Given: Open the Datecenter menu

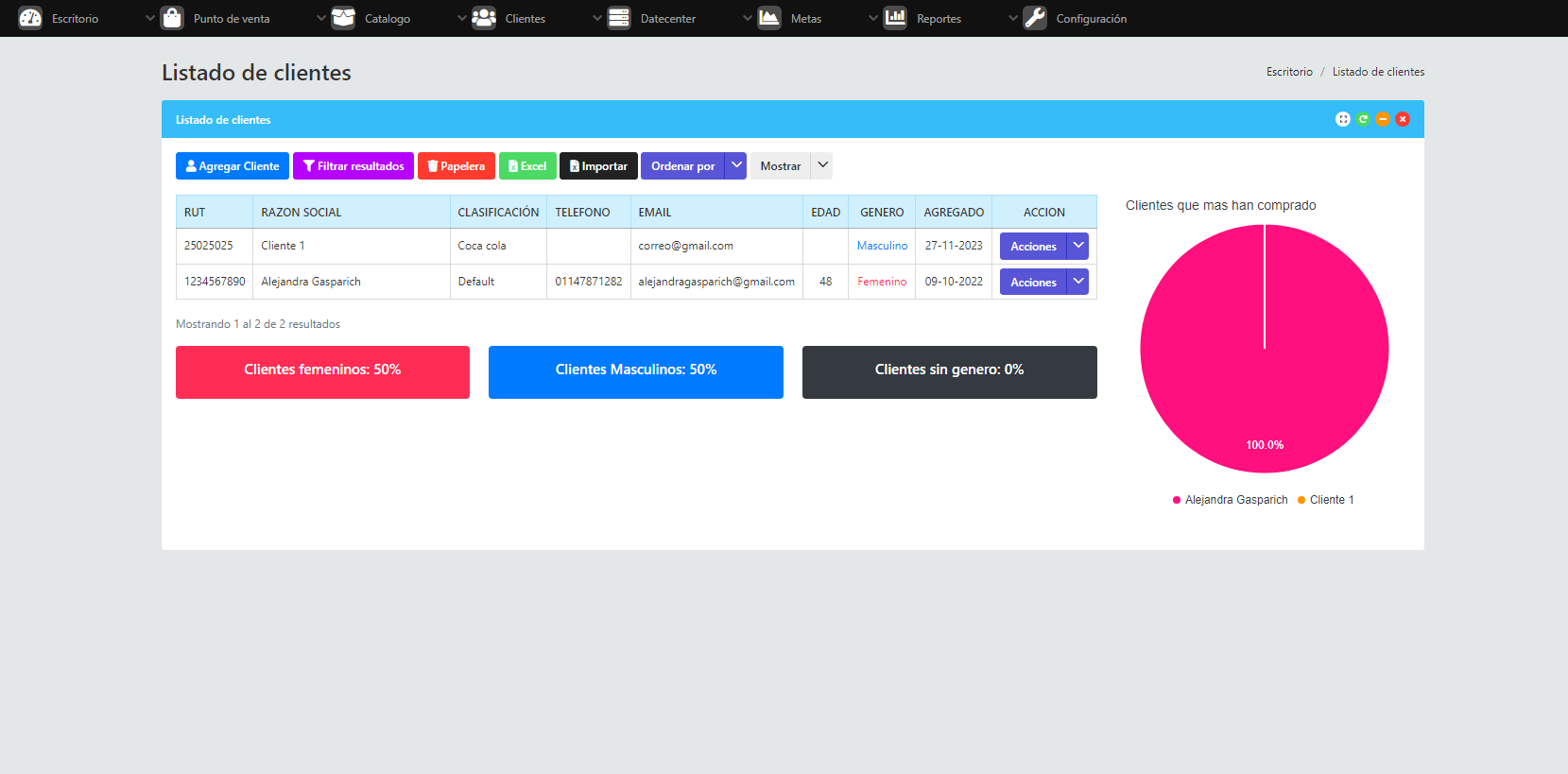Looking at the screenshot, I should [668, 19].
